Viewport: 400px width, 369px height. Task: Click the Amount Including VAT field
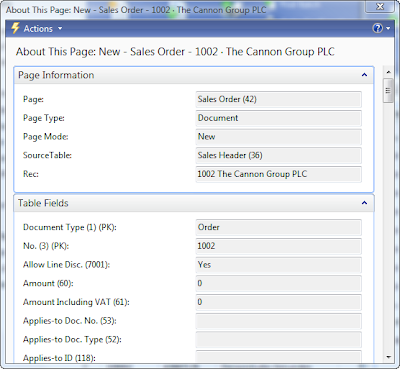[x=279, y=302]
